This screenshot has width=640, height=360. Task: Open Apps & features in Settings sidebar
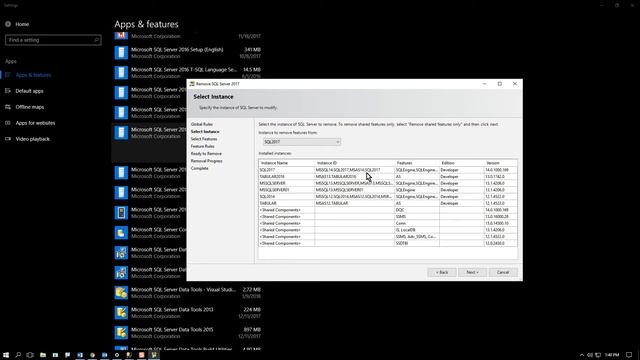coord(33,75)
